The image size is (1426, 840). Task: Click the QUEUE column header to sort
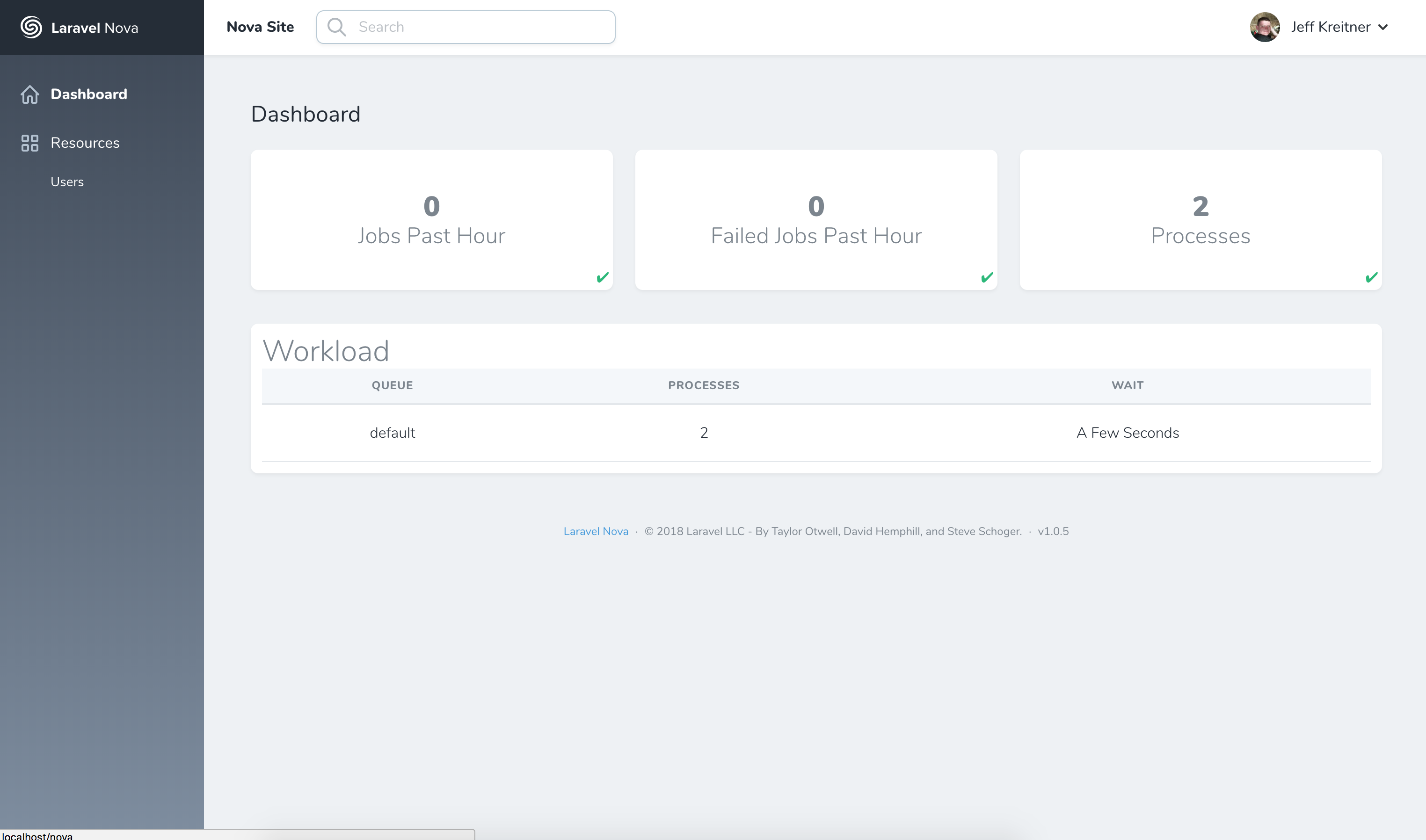[391, 385]
